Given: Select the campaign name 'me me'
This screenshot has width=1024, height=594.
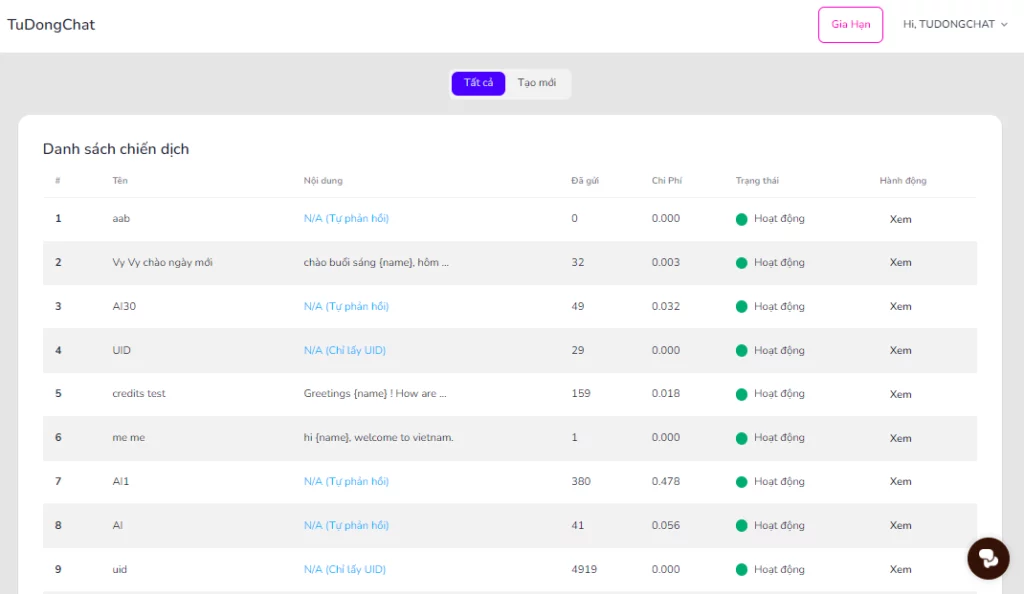Looking at the screenshot, I should [x=129, y=437].
